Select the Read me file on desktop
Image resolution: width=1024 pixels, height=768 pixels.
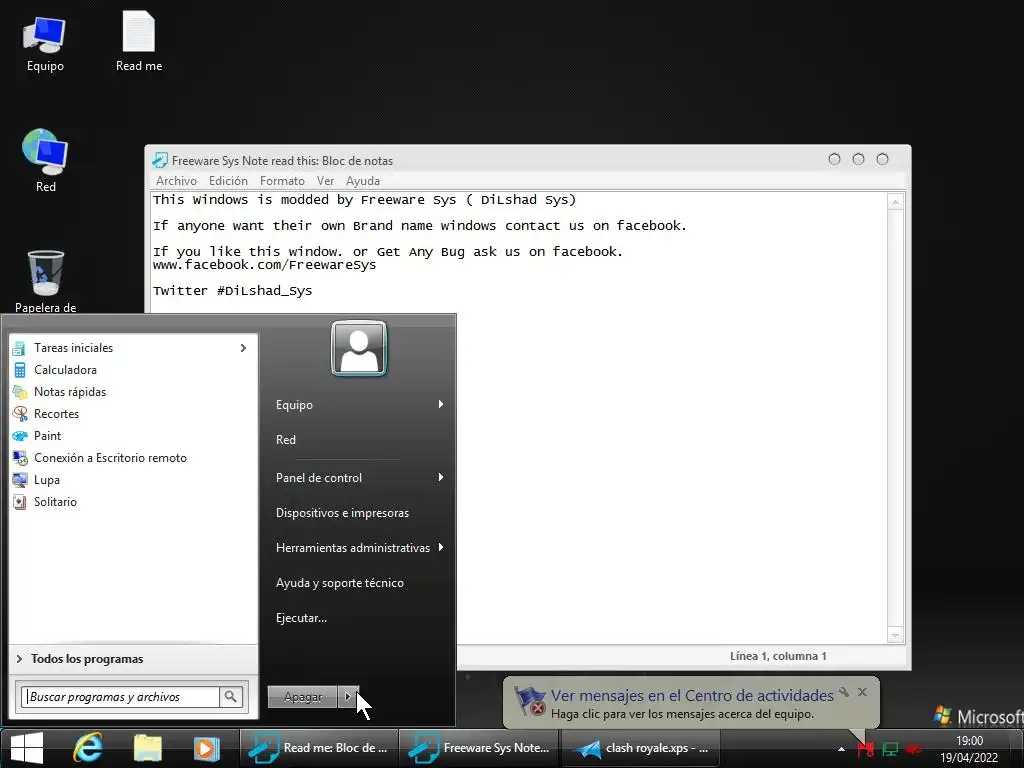click(138, 42)
